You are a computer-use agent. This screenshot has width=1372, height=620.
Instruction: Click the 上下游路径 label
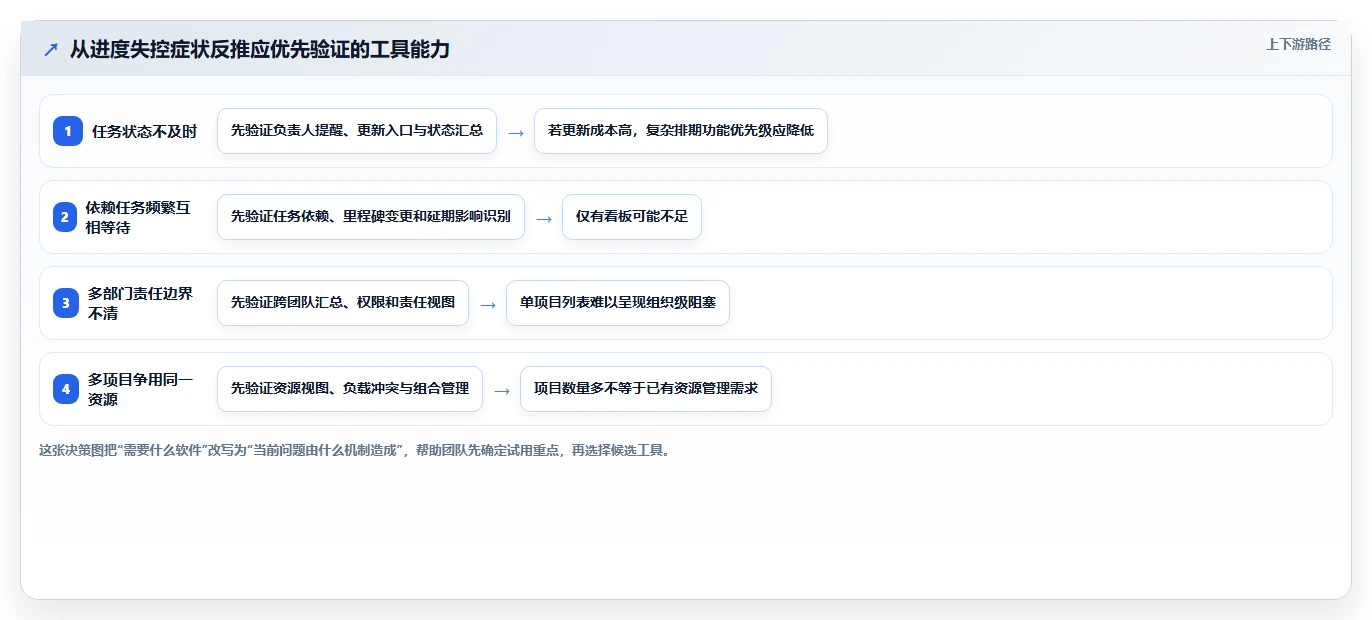[1298, 44]
